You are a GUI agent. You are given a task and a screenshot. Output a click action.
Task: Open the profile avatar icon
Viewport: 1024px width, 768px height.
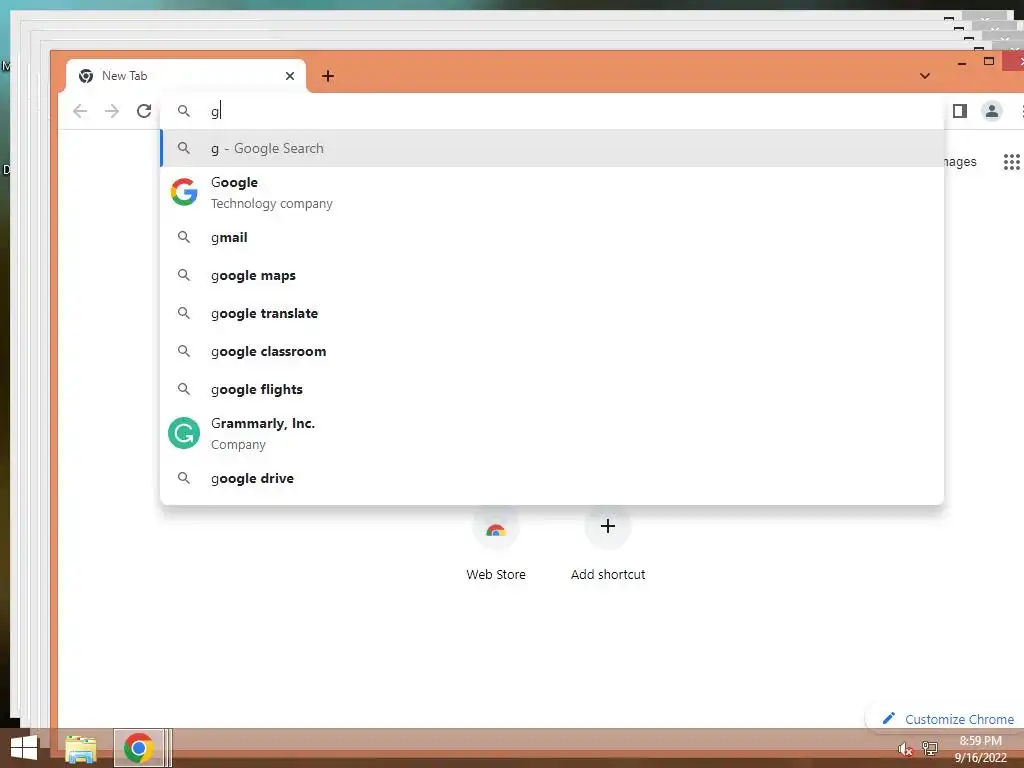pyautogui.click(x=991, y=111)
